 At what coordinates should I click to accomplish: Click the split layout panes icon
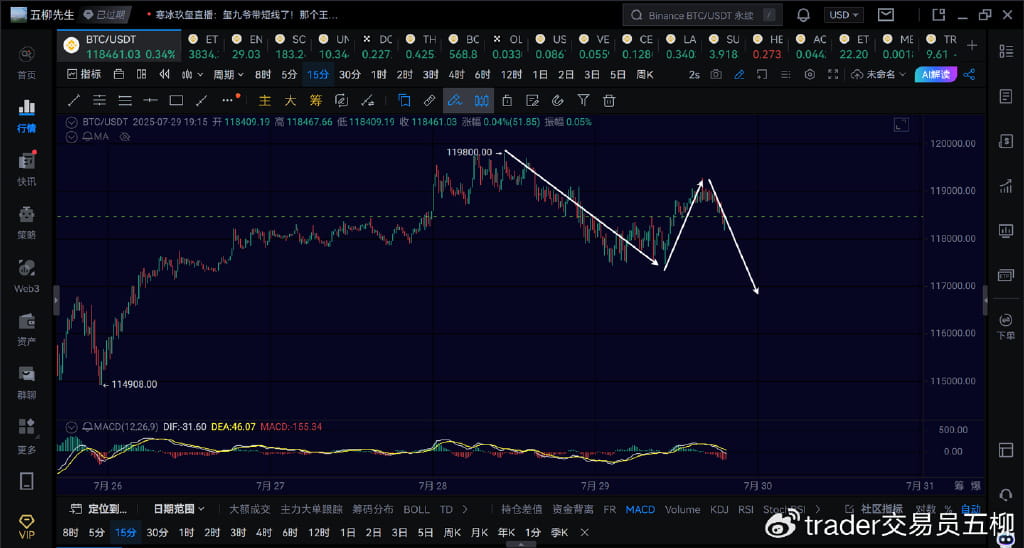[141, 74]
